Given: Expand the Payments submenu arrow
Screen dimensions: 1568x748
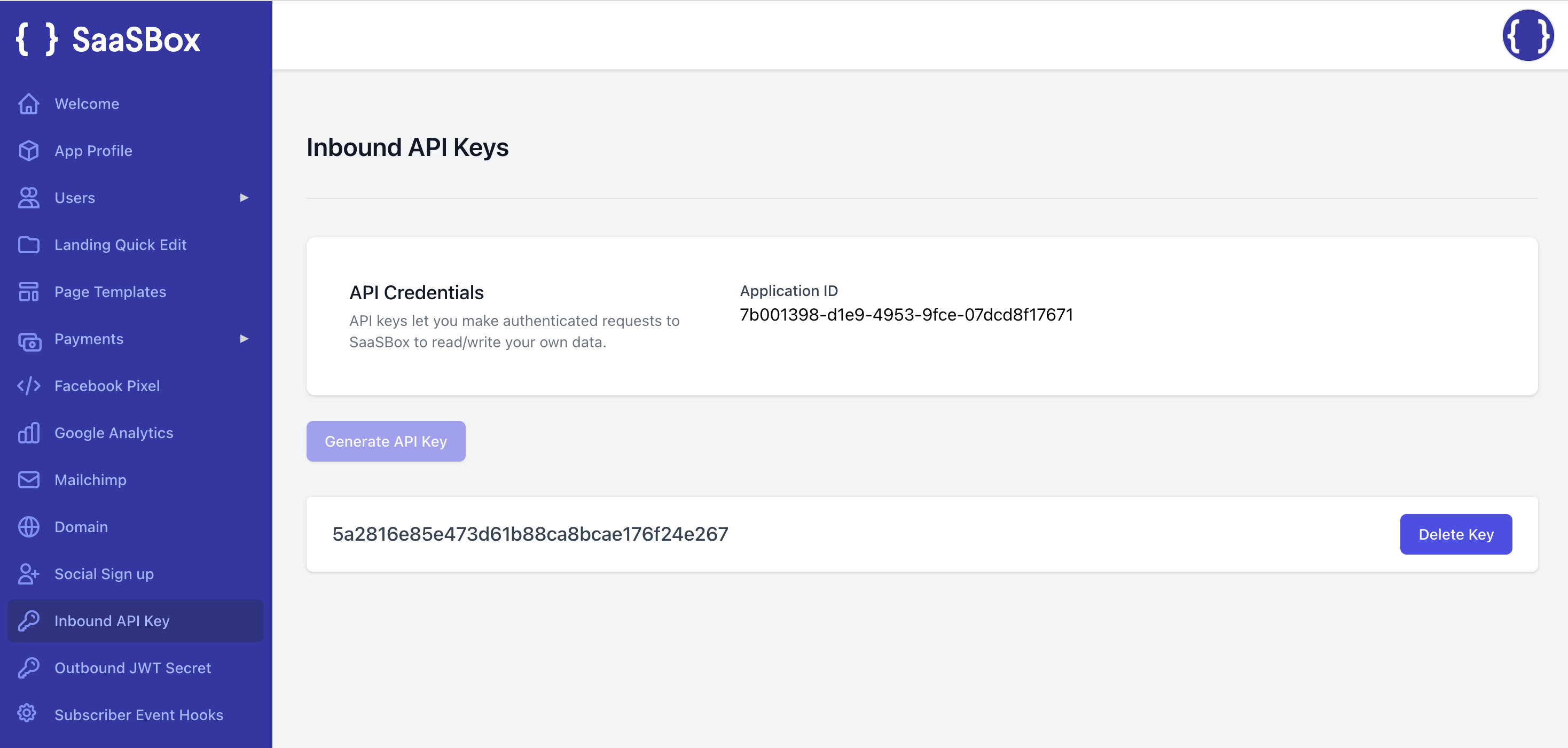Looking at the screenshot, I should point(244,338).
